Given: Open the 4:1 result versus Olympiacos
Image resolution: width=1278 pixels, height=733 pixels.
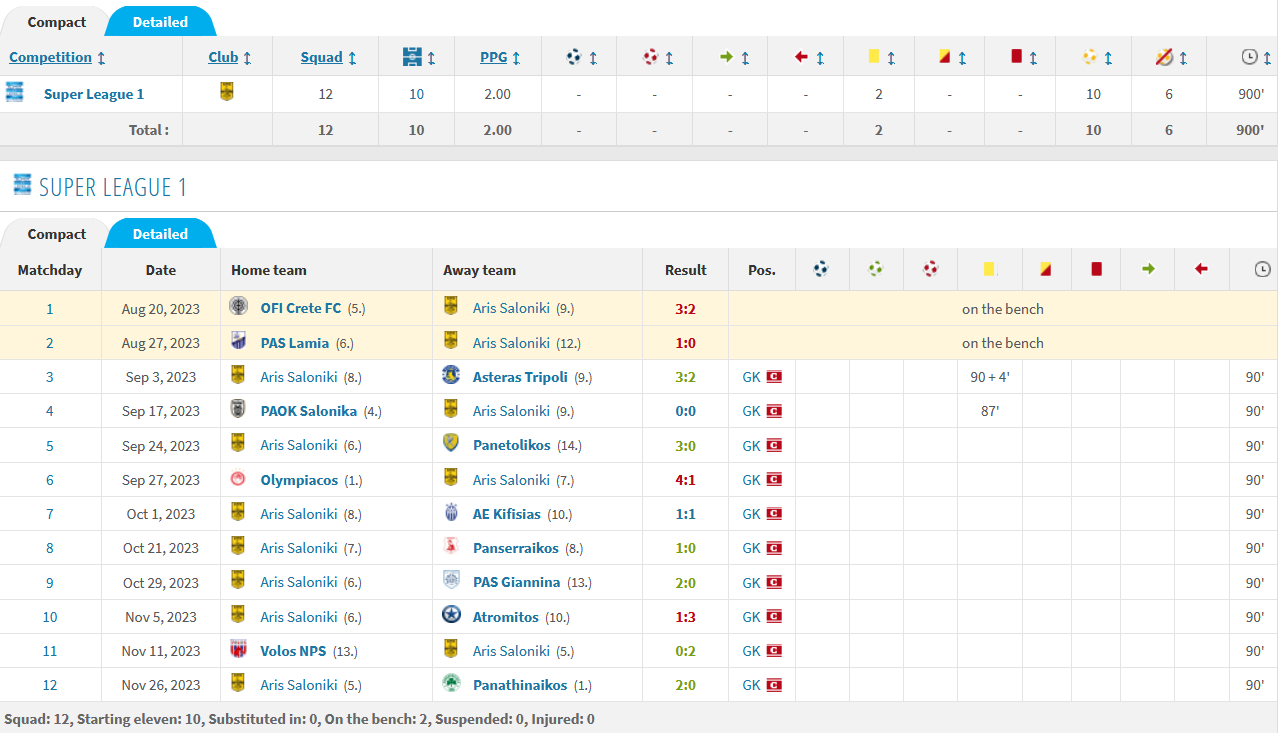Looking at the screenshot, I should click(685, 480).
